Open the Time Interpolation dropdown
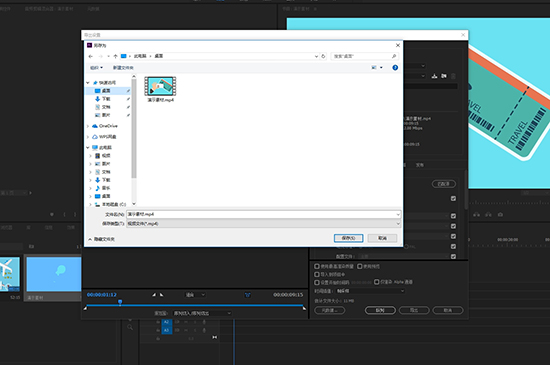550x365 pixels. pyautogui.click(x=370, y=291)
